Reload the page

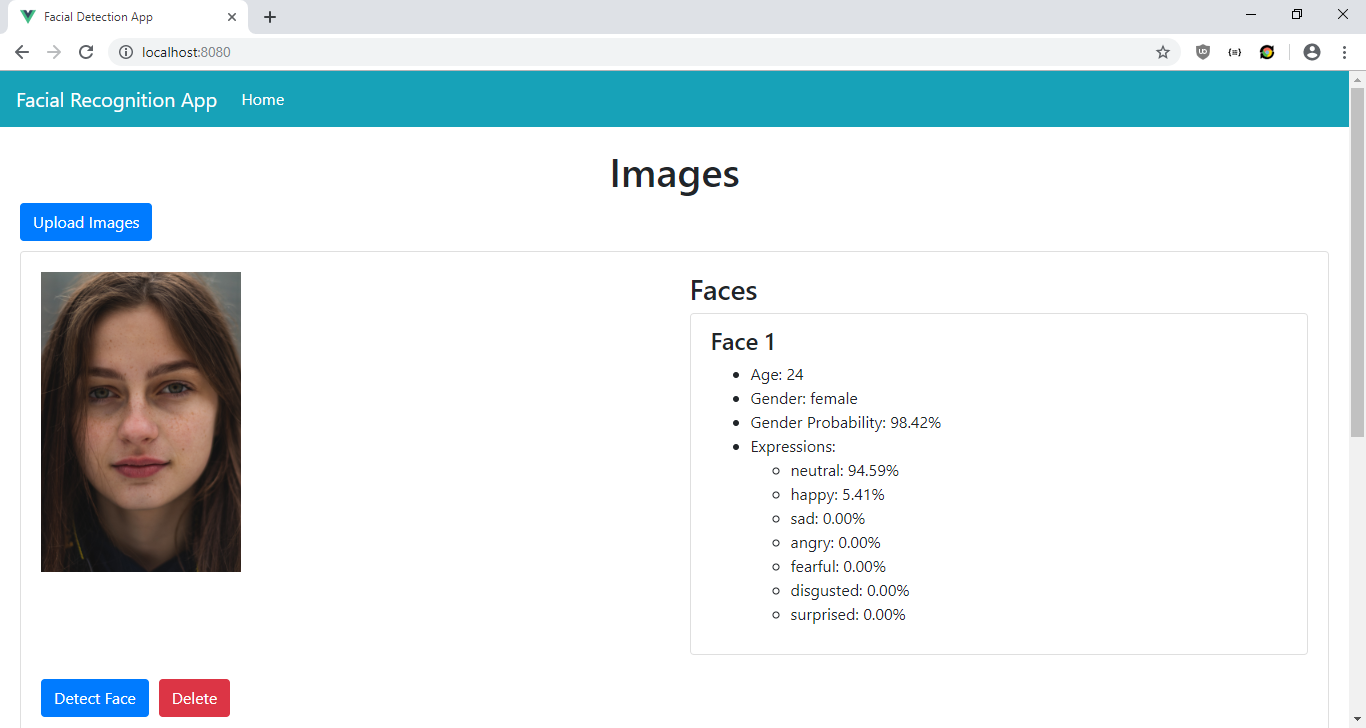coord(86,52)
